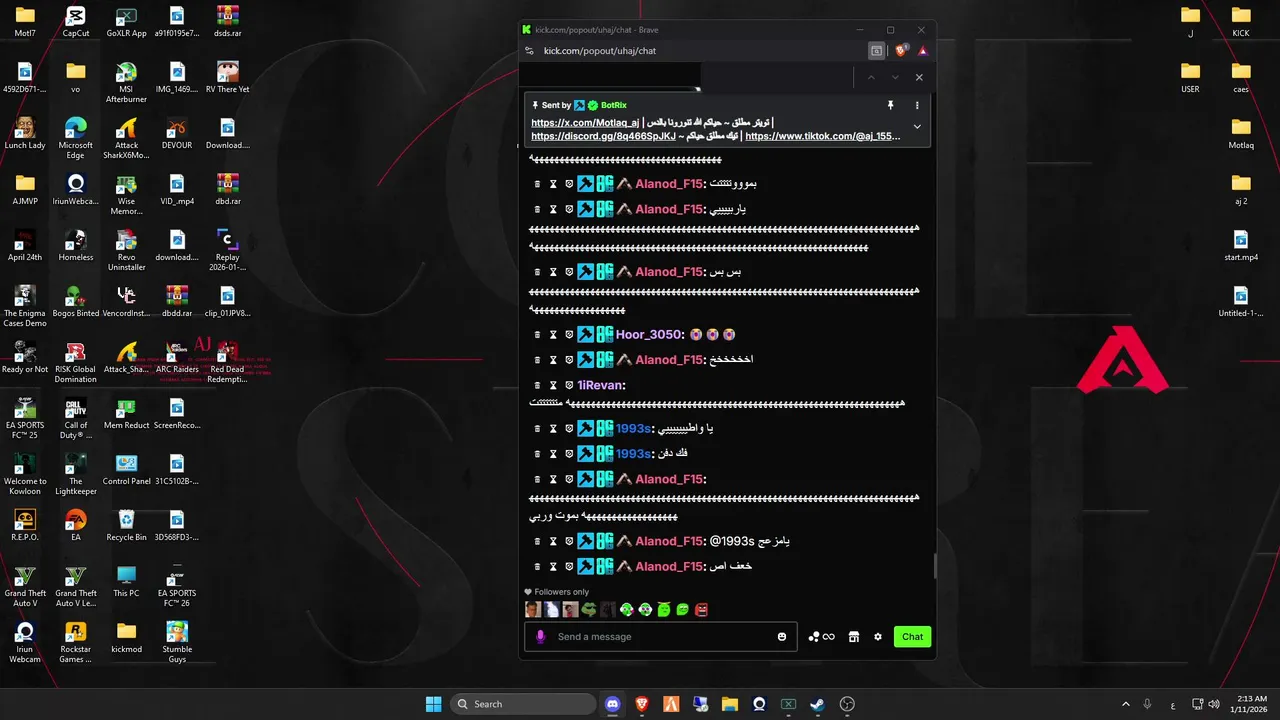Select the R.E.P.O. desktop icon
The width and height of the screenshot is (1280, 720).
pos(25,524)
